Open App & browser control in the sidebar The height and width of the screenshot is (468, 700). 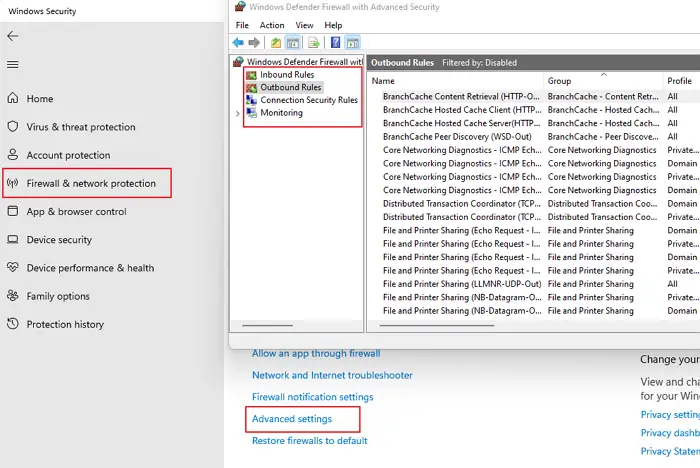click(x=67, y=211)
